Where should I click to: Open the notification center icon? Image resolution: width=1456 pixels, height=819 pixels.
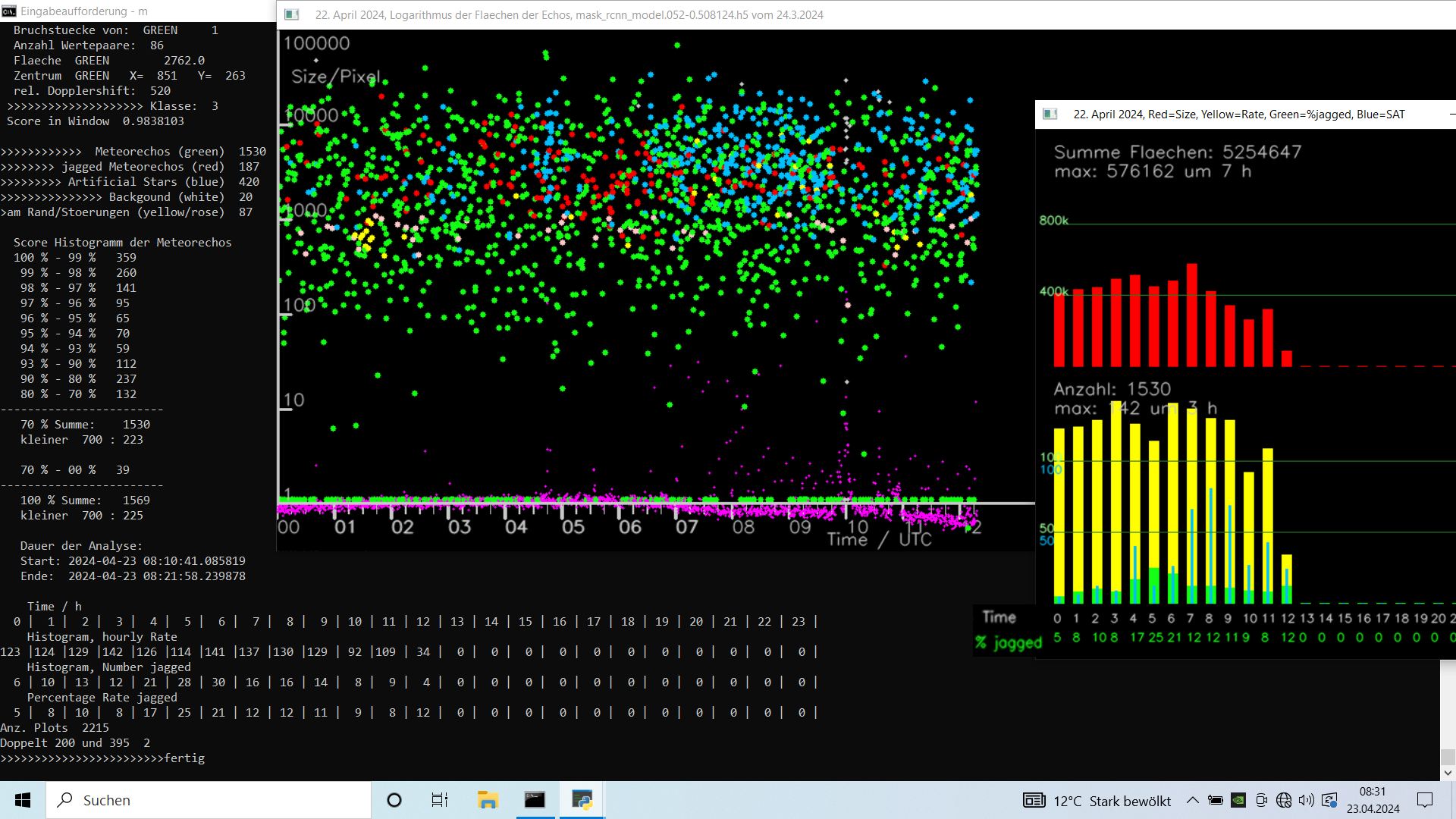pyautogui.click(x=1425, y=800)
